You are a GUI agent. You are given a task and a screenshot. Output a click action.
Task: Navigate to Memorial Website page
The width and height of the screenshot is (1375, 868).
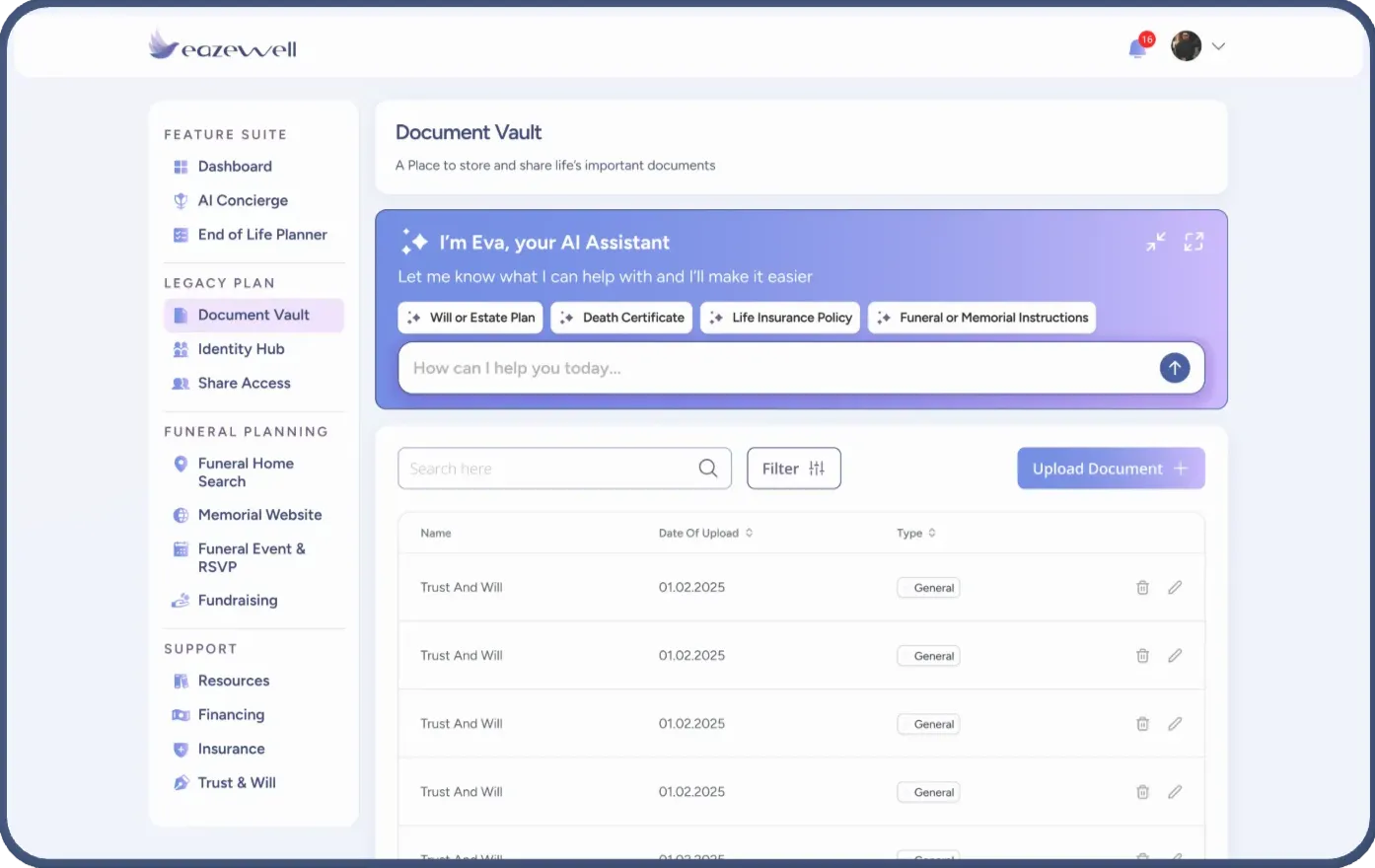[x=259, y=515]
